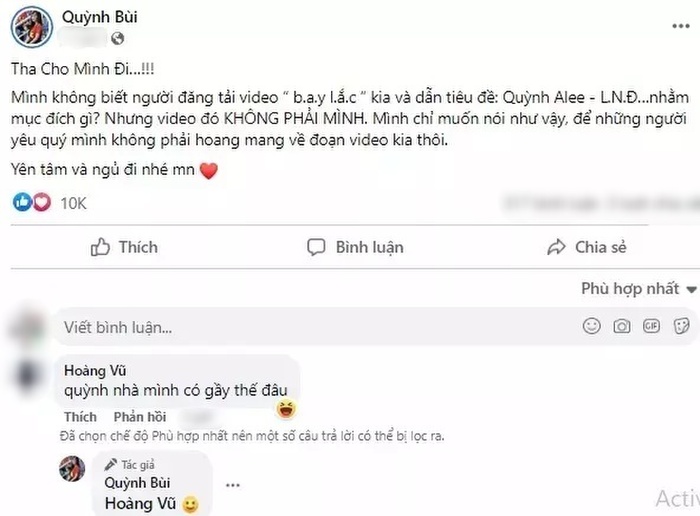The width and height of the screenshot is (700, 516).
Task: Like the post with Thích button
Action: (124, 247)
